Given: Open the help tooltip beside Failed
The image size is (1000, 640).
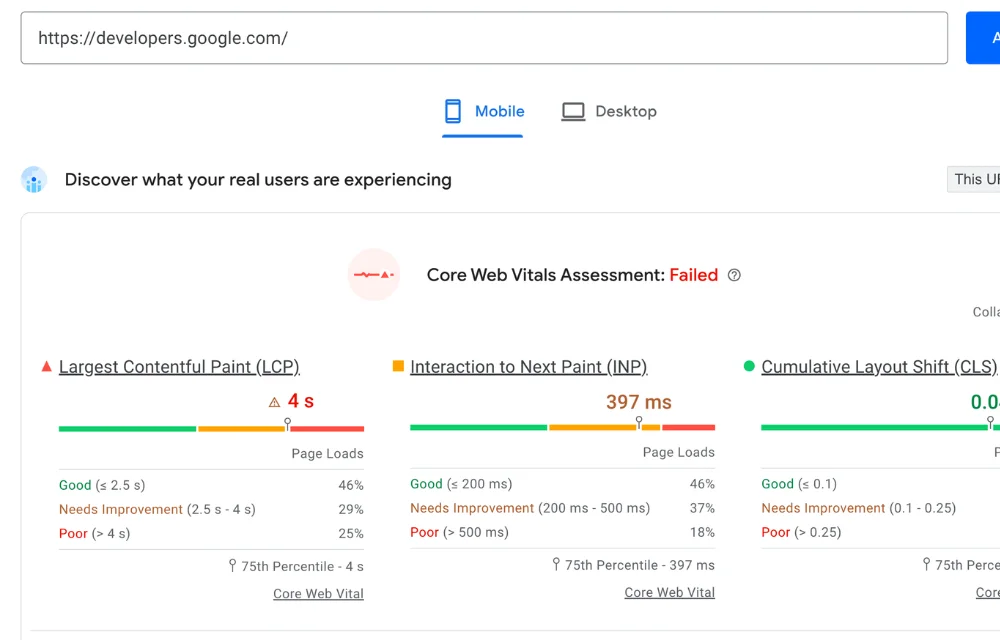Looking at the screenshot, I should click(734, 274).
